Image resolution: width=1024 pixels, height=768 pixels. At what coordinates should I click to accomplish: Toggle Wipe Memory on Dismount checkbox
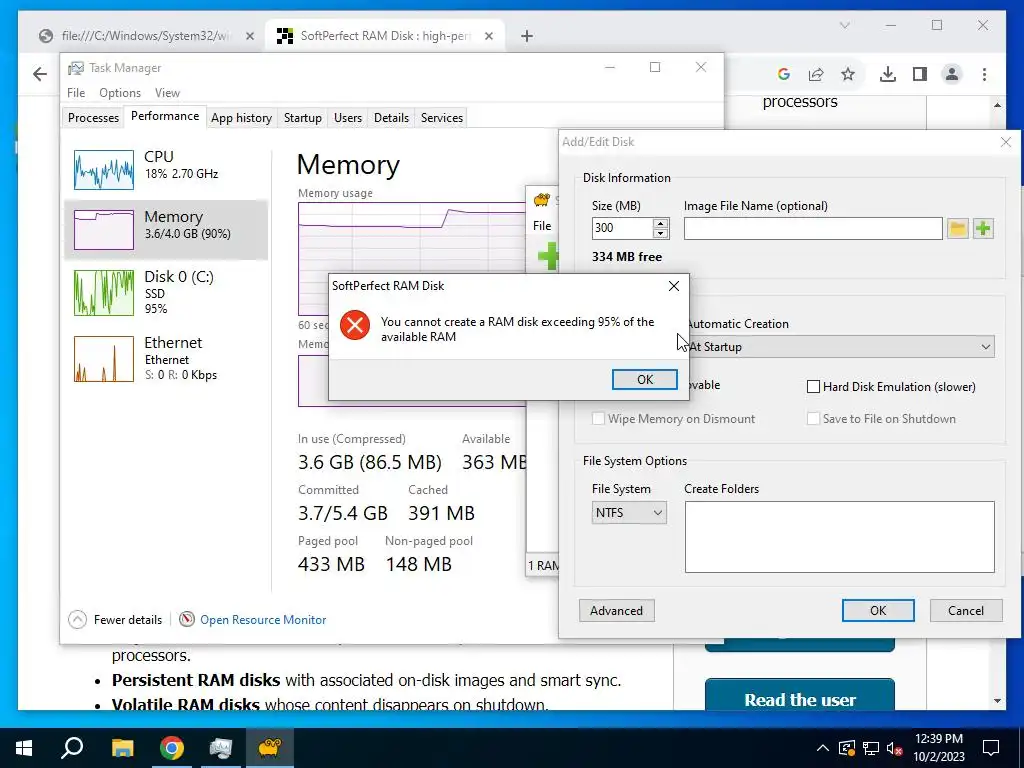point(598,419)
